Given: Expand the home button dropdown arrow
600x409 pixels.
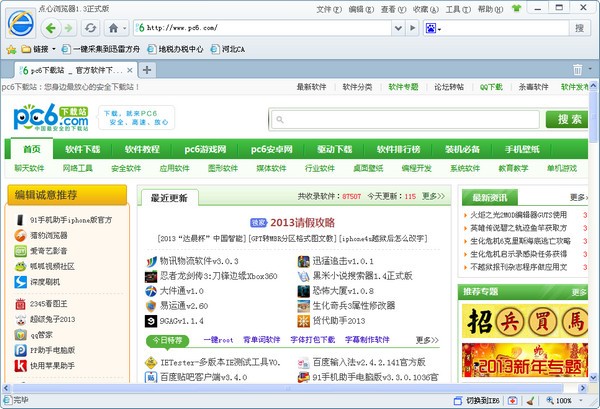Looking at the screenshot, I should coord(124,28).
